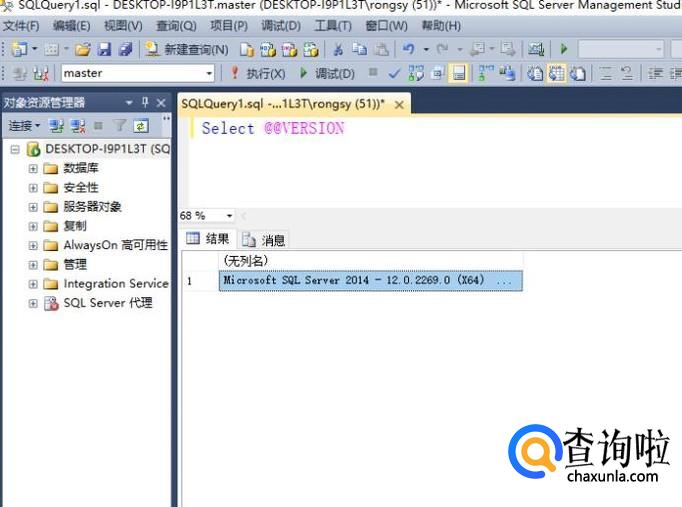
Task: Click the Comment Out Selected Lines icon
Action: [x=606, y=73]
